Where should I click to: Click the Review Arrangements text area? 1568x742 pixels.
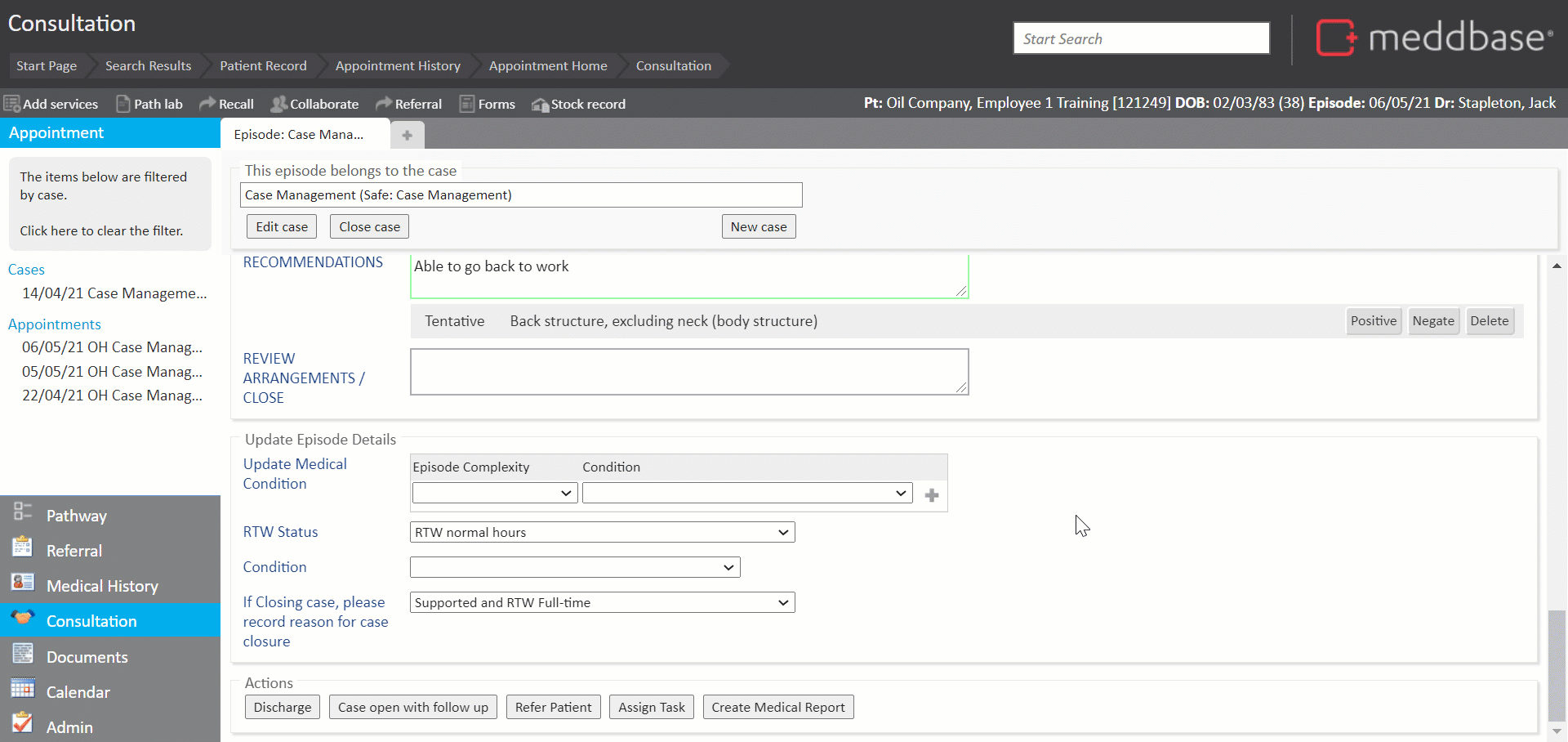[x=689, y=372]
